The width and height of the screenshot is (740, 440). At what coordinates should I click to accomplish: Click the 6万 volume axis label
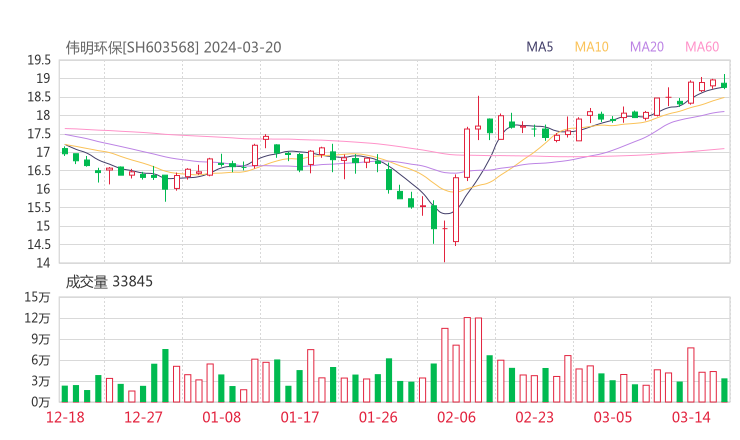coord(40,360)
